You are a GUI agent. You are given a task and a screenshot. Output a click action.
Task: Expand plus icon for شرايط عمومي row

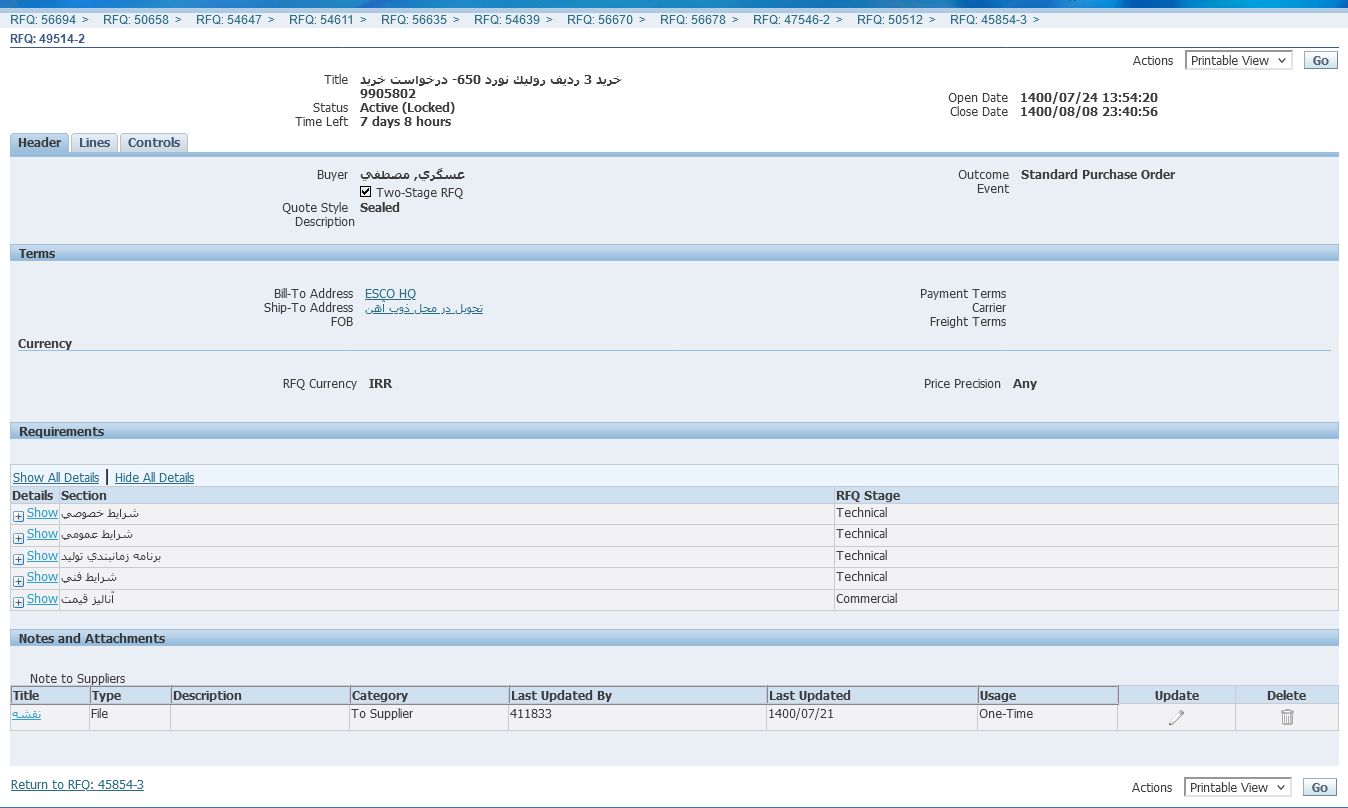tap(18, 538)
